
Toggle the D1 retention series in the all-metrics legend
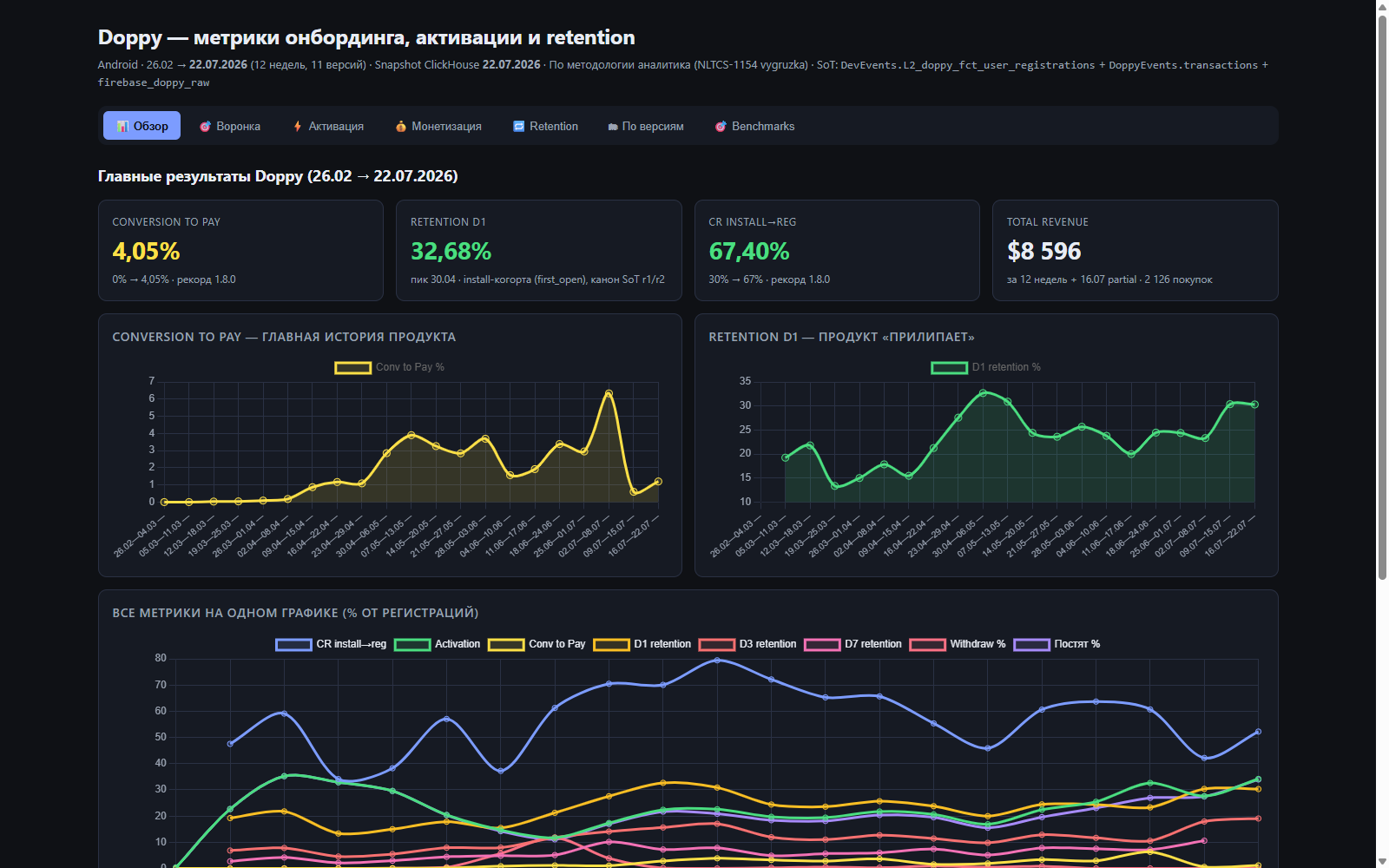coord(642,644)
